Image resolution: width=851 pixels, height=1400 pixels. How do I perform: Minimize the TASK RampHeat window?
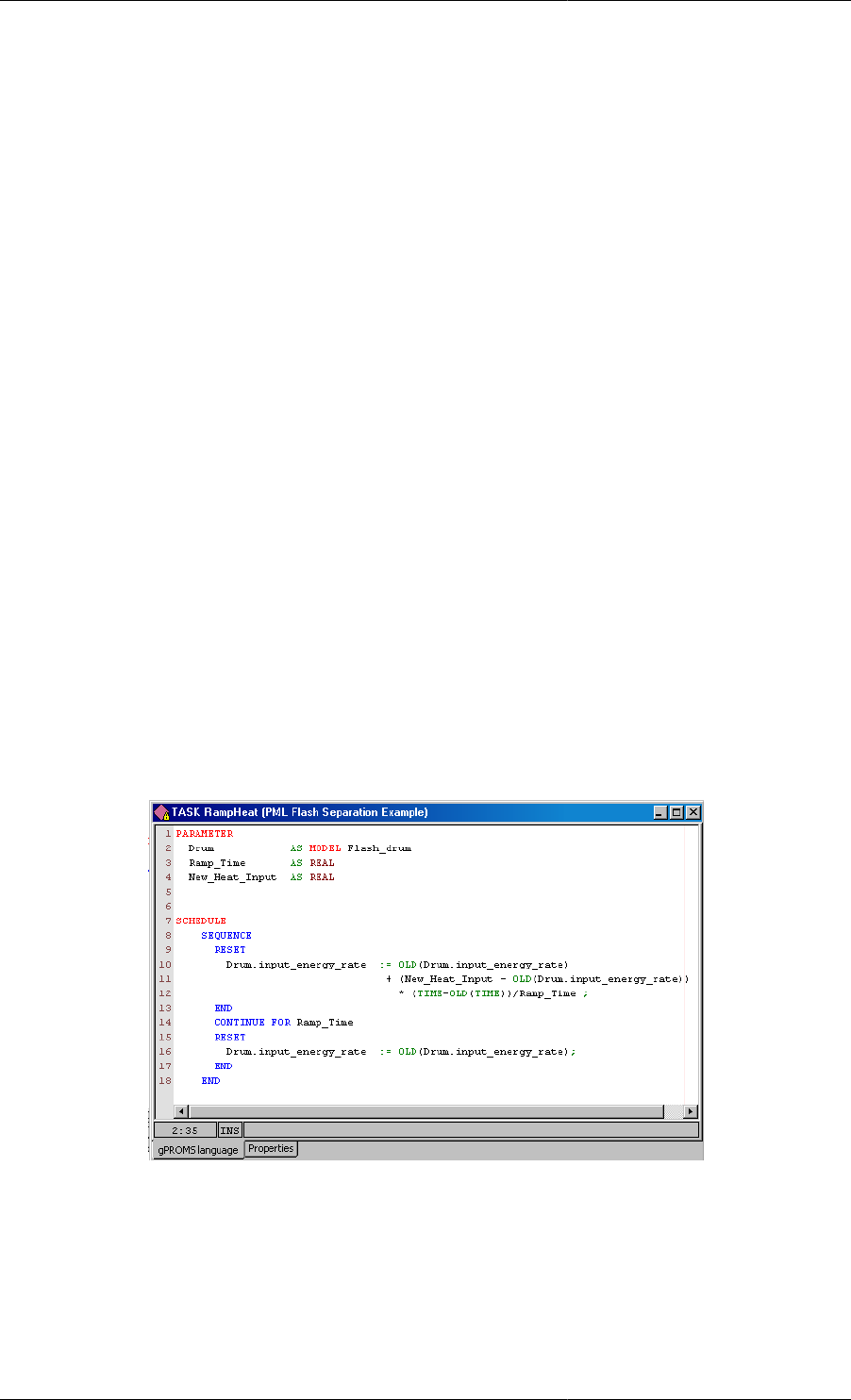pos(659,812)
